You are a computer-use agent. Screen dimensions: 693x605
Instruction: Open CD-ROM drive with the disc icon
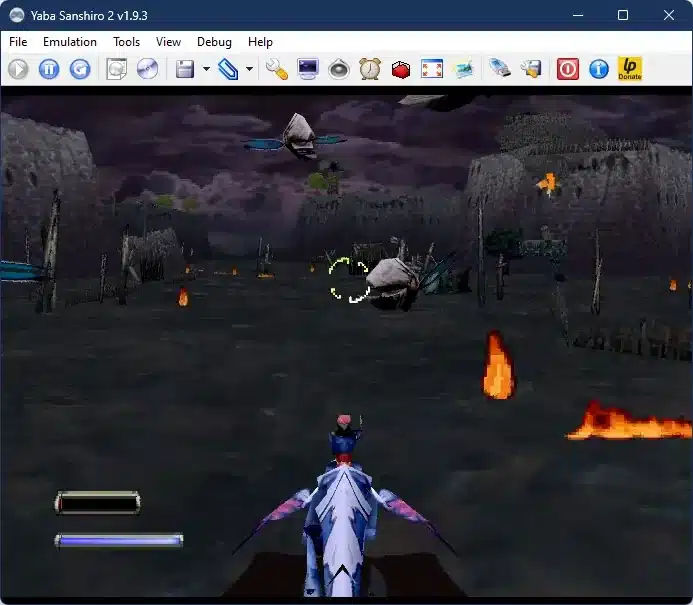coord(148,69)
